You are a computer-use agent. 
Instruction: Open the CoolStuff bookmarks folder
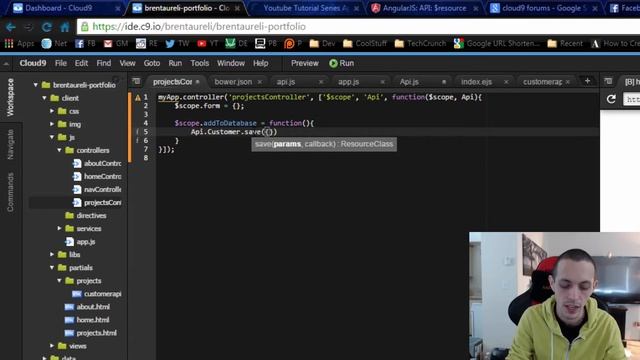pyautogui.click(x=365, y=43)
